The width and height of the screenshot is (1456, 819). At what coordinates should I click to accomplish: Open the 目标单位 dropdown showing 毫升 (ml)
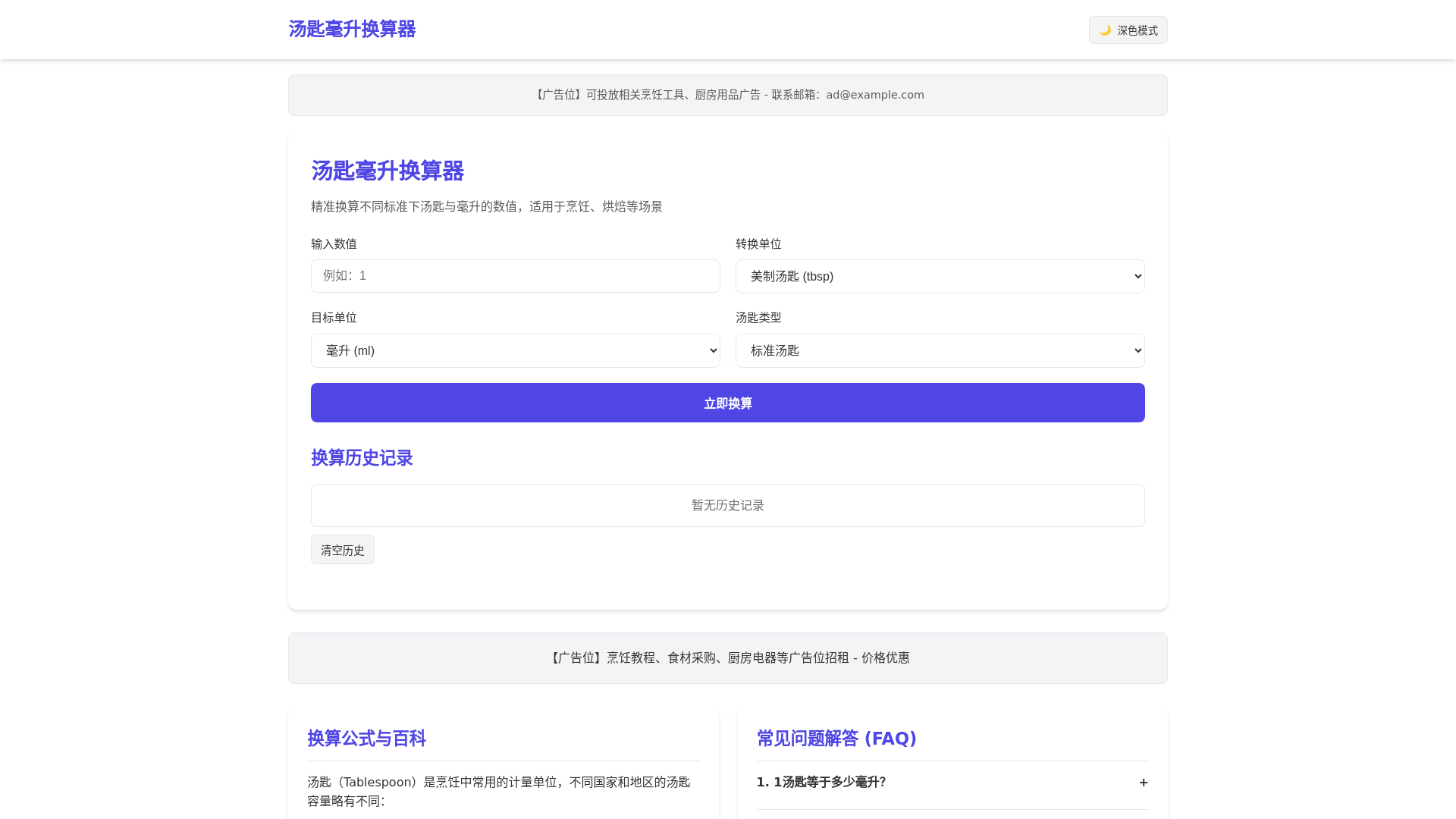click(x=516, y=351)
